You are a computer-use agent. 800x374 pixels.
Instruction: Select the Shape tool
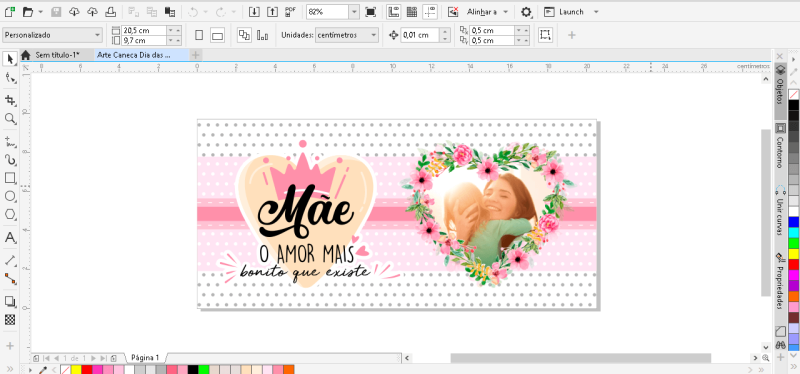(10, 78)
